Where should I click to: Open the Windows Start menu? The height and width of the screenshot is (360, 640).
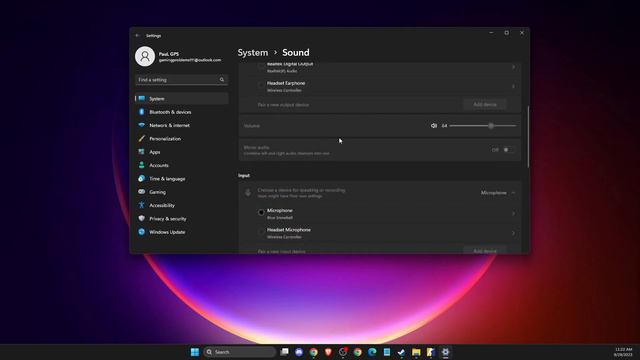195,352
